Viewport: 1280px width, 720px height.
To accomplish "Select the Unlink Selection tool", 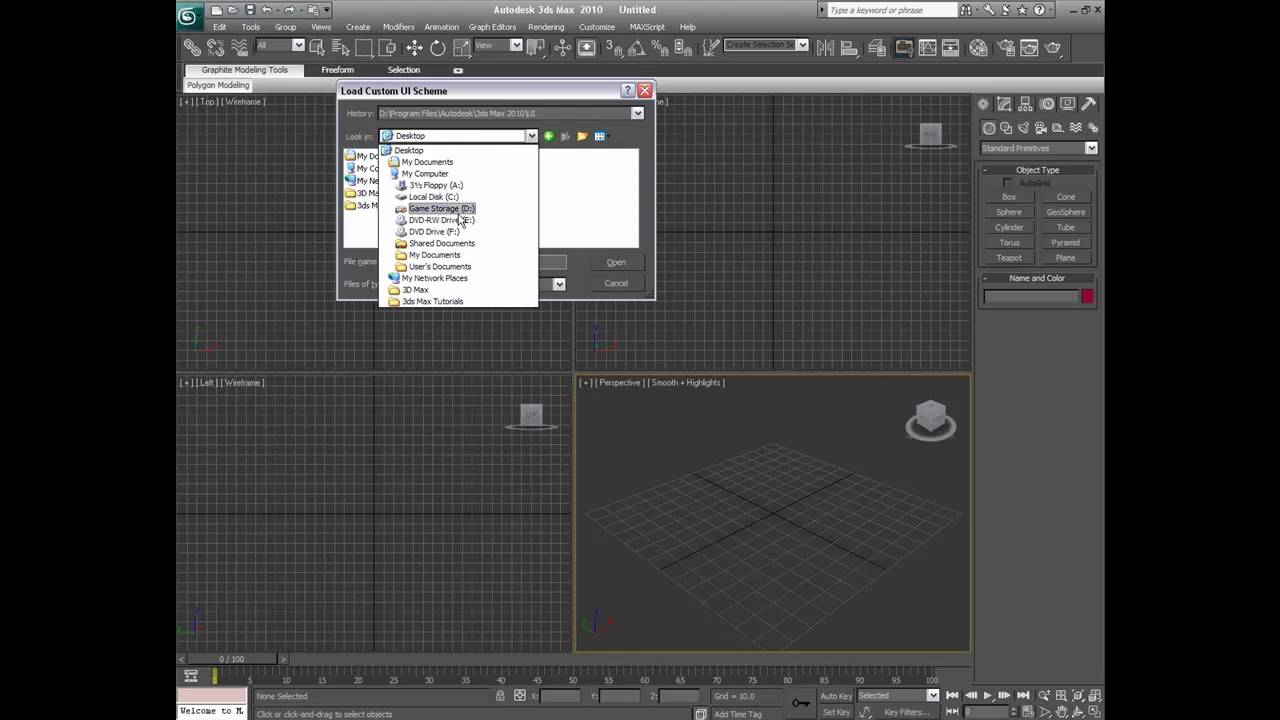I will [x=215, y=47].
